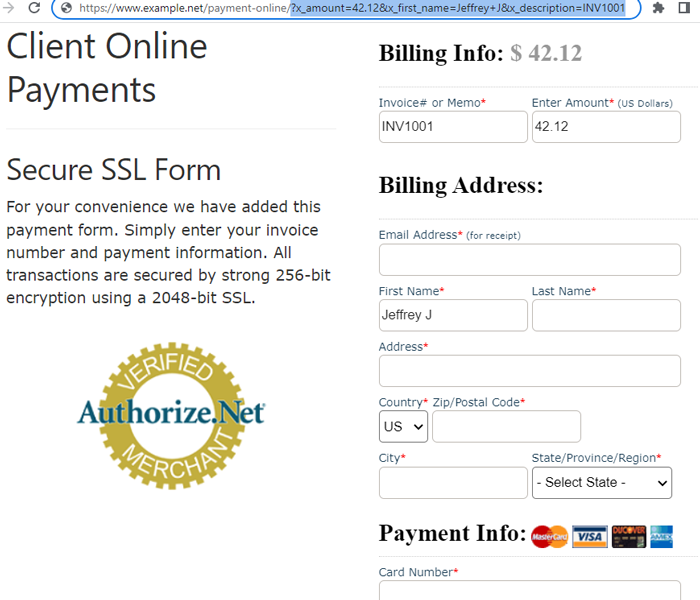This screenshot has height=600, width=700.
Task: Click the Discover card logo
Action: click(x=629, y=537)
